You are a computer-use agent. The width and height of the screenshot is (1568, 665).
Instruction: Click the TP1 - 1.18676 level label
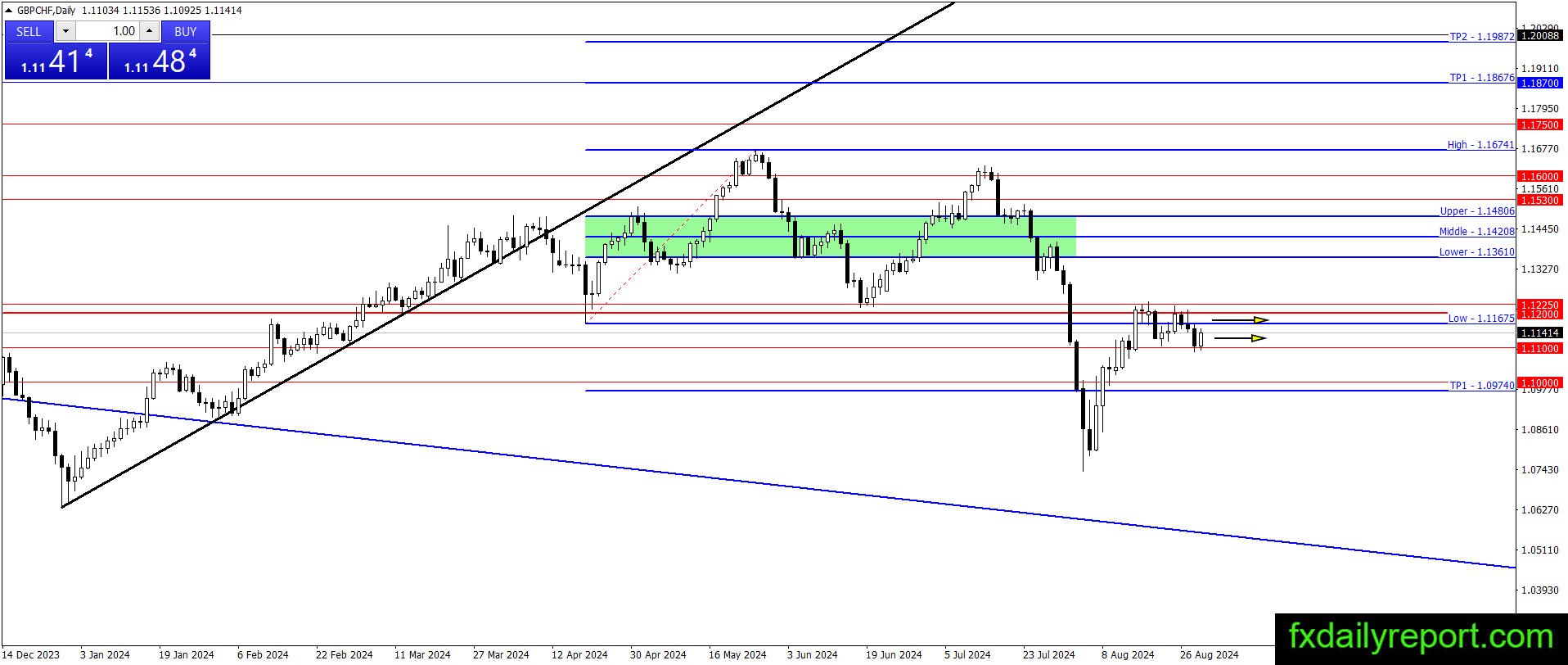click(x=1481, y=78)
